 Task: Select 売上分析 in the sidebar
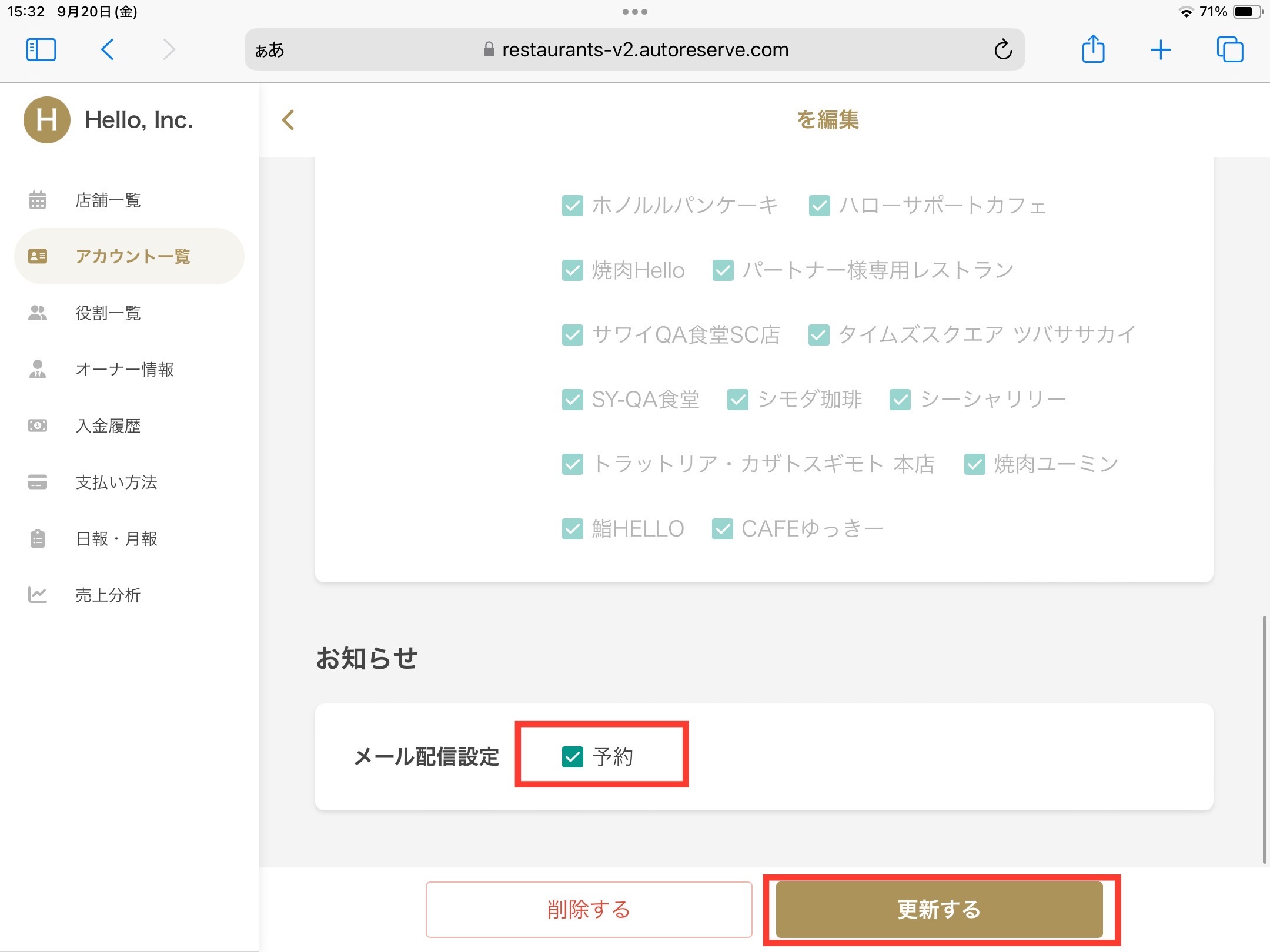point(108,595)
